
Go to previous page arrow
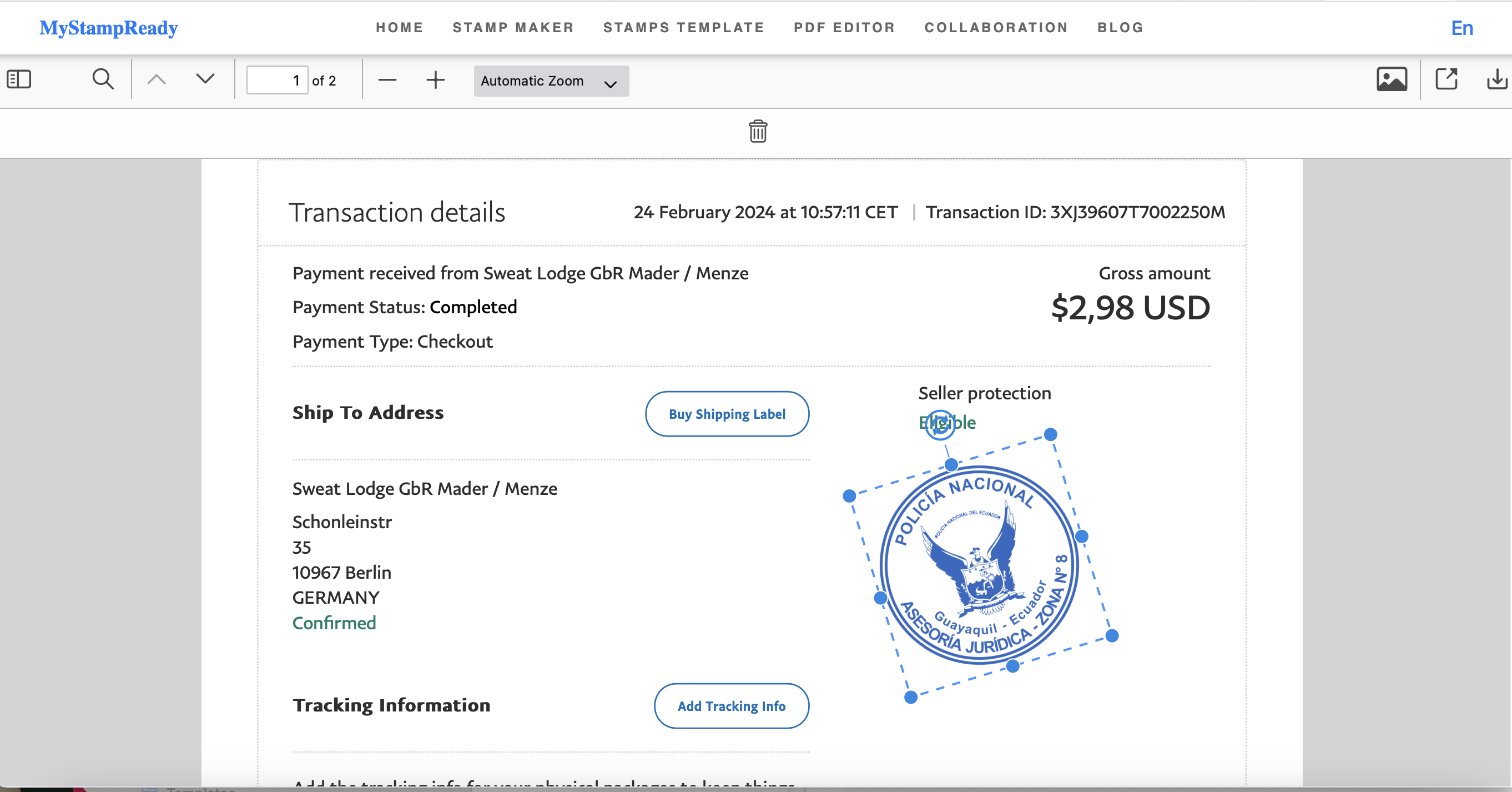pyautogui.click(x=156, y=79)
